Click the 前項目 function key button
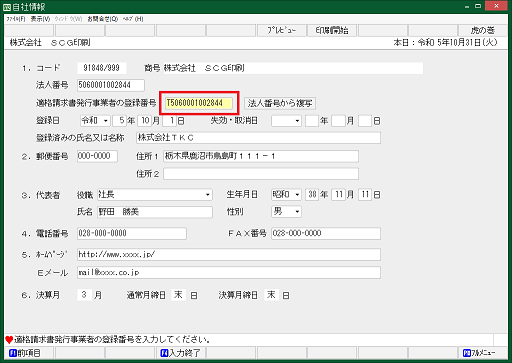This screenshot has width=512, height=363. 29,352
